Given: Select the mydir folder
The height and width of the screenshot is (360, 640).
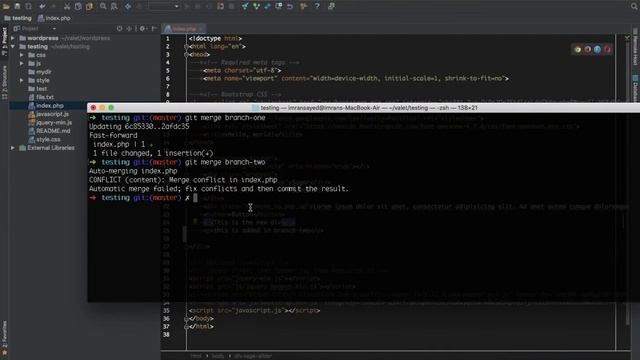Looking at the screenshot, I should 40,72.
